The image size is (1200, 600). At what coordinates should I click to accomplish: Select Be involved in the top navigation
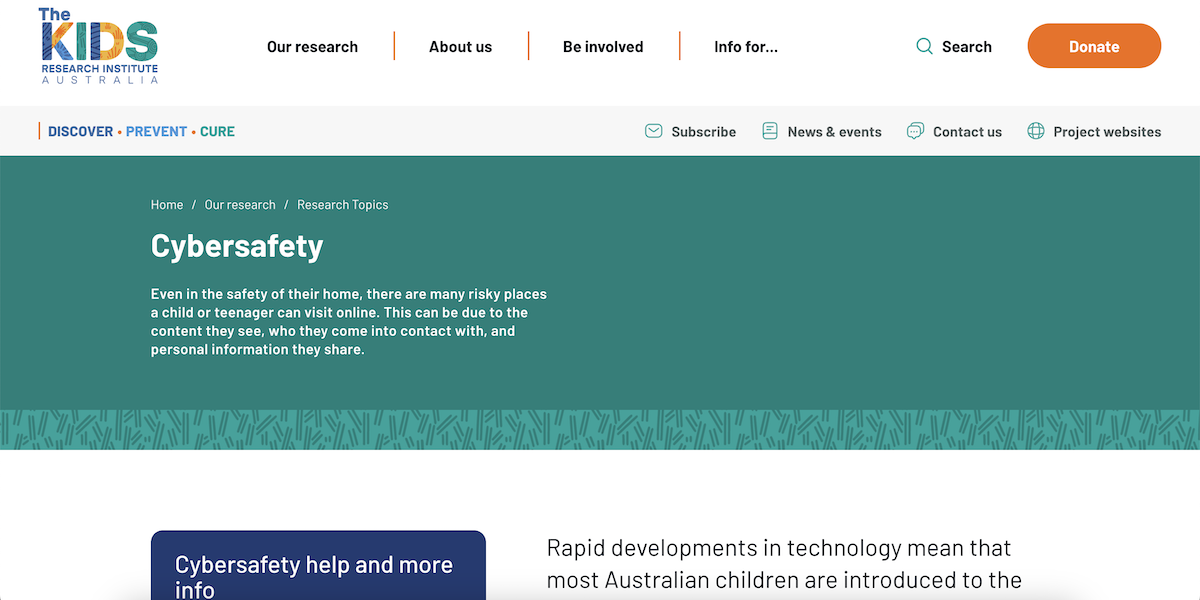coord(603,46)
